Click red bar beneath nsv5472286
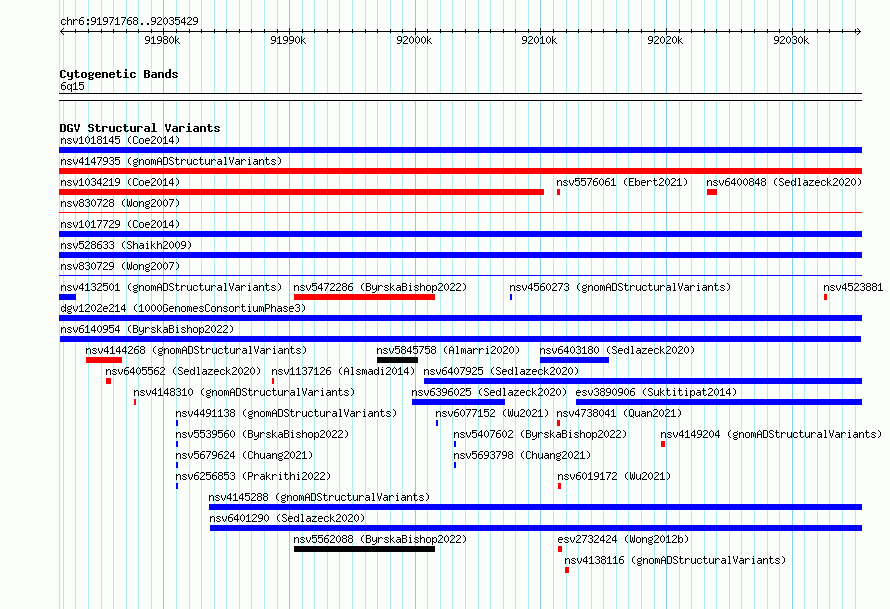Screen dimensions: 890x609 pos(364,297)
